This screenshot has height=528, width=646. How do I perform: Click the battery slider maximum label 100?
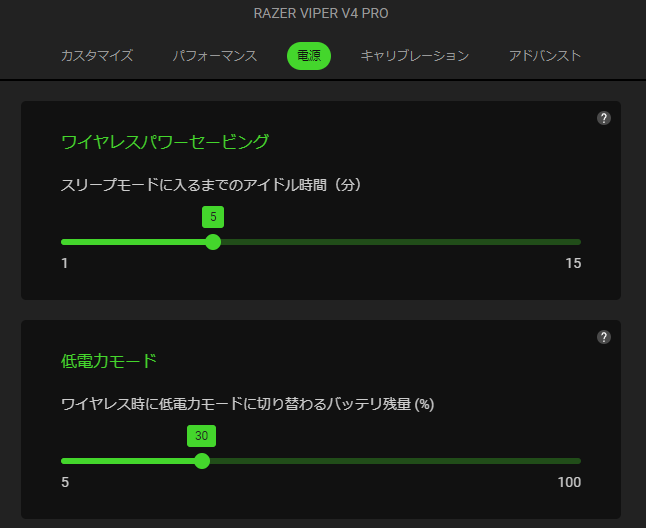click(569, 483)
